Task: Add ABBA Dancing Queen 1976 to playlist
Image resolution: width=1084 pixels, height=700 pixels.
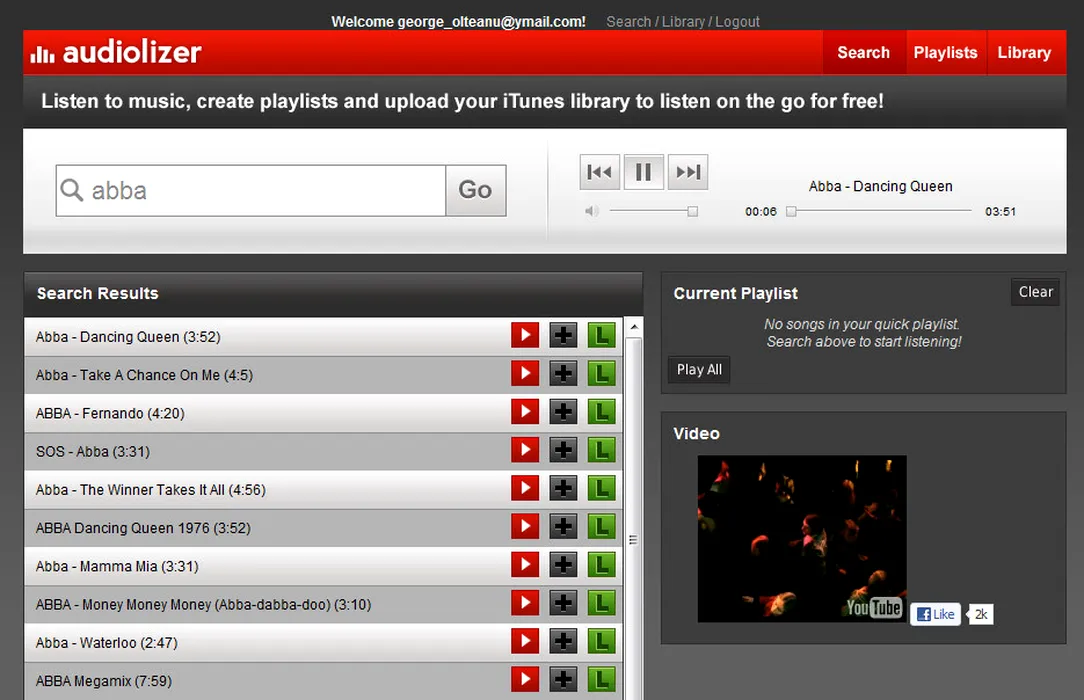Action: click(563, 527)
